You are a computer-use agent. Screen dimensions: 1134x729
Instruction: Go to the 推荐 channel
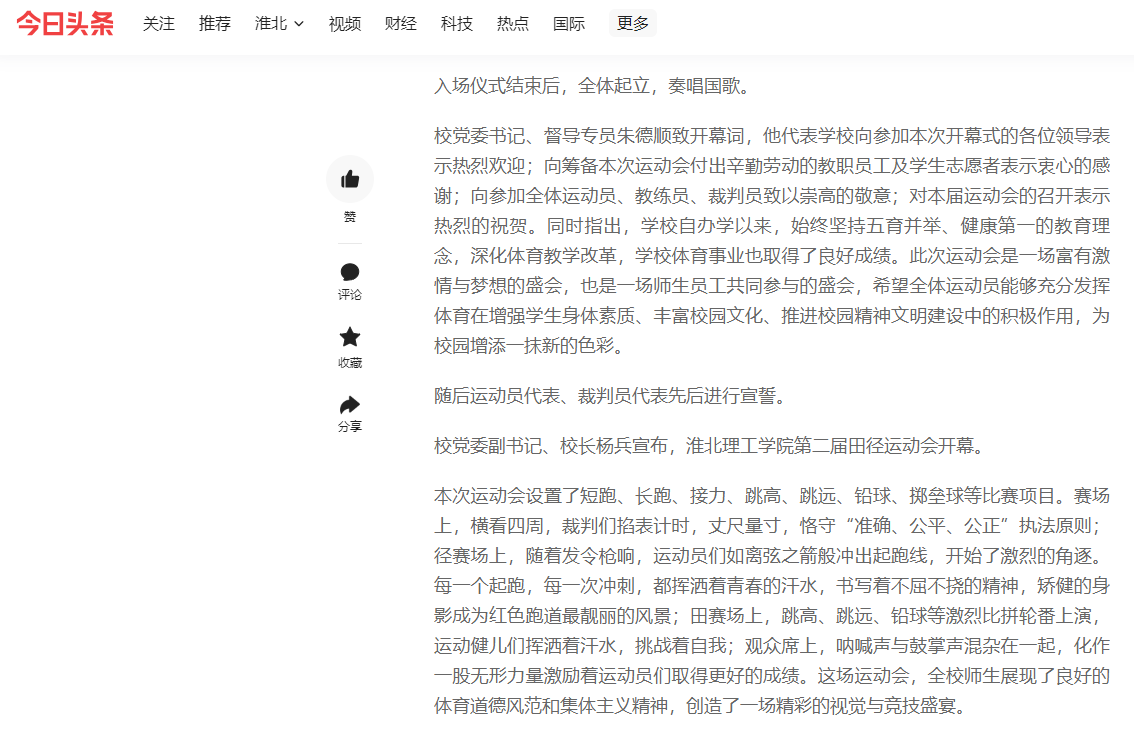click(x=214, y=24)
